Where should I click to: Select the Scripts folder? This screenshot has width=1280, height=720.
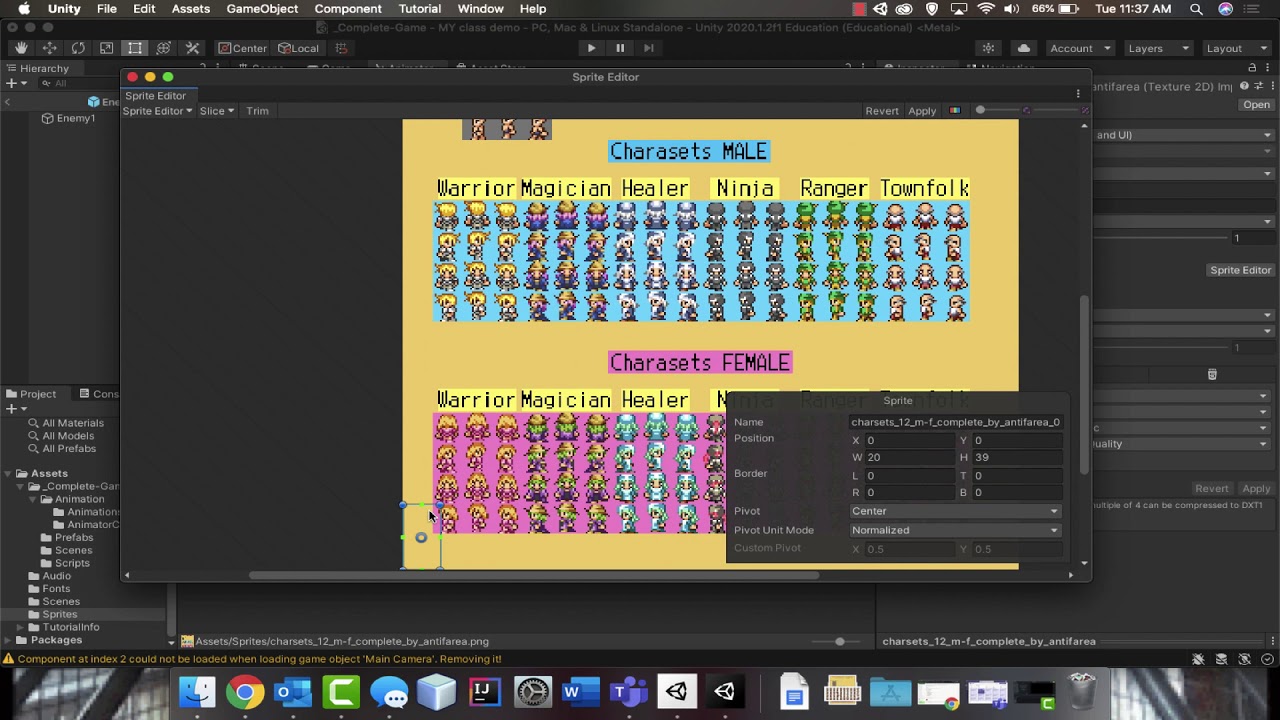tap(71, 563)
